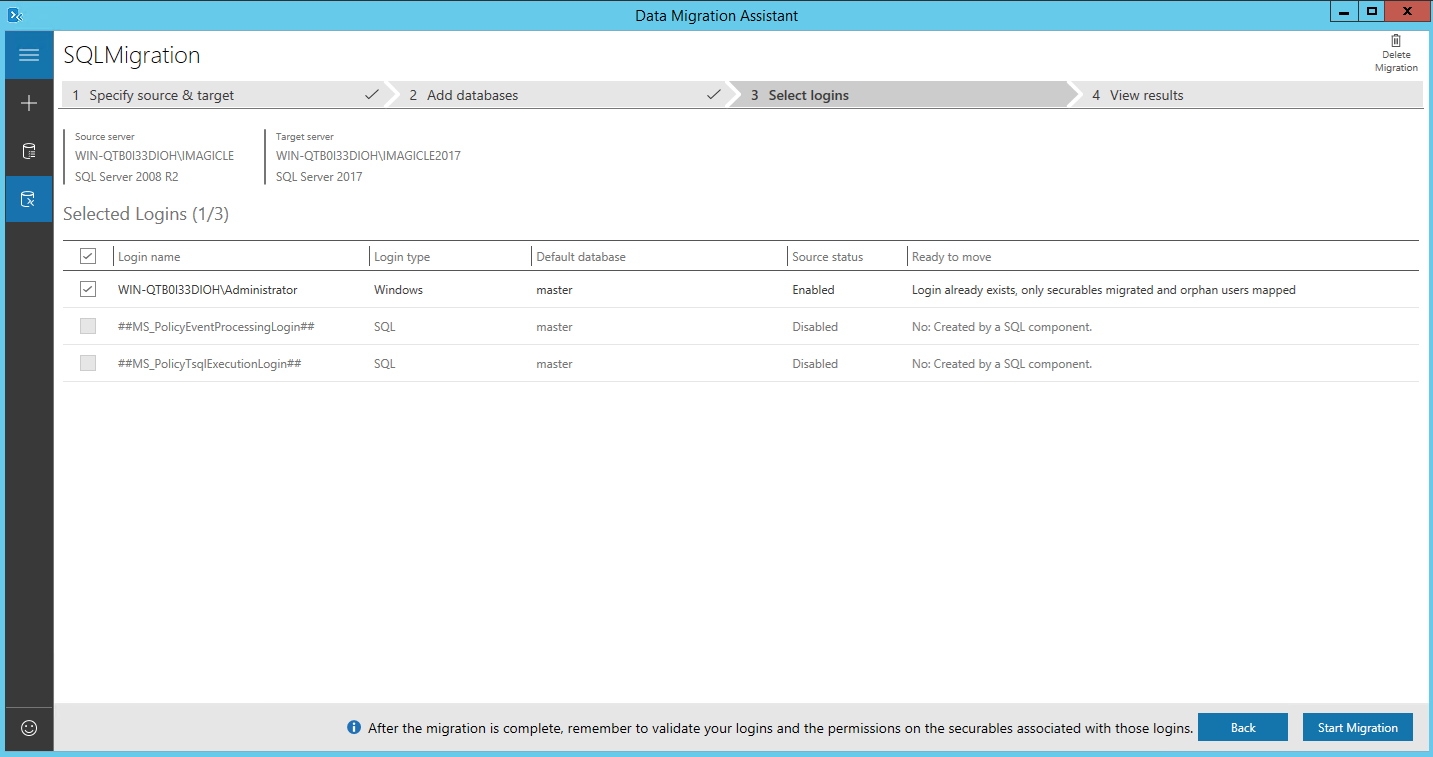
Task: Open the Assessments database icon in sidebar
Action: 29,152
